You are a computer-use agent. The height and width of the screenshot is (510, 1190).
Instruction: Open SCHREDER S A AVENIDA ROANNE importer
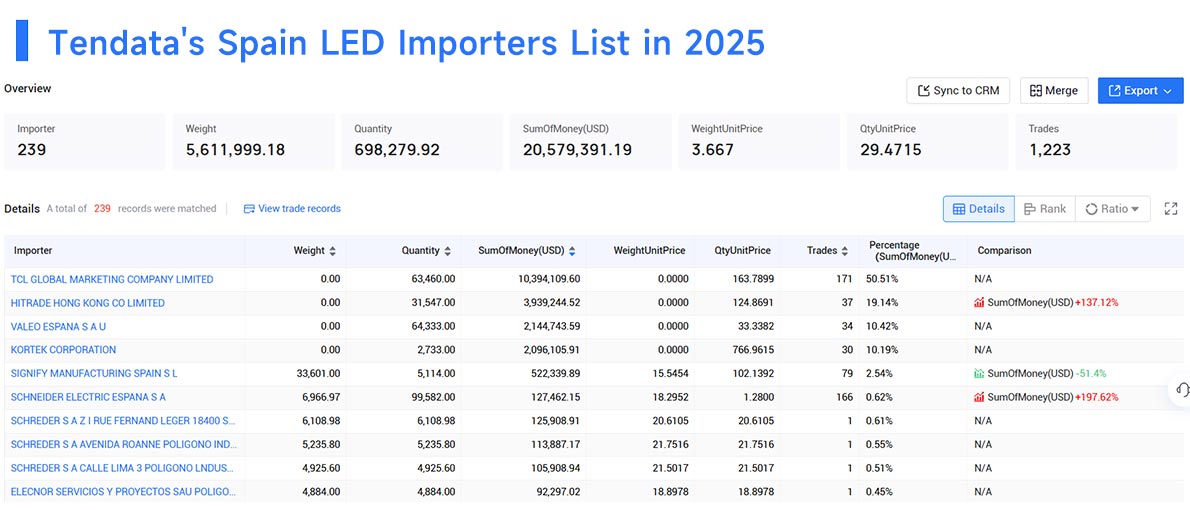123,444
